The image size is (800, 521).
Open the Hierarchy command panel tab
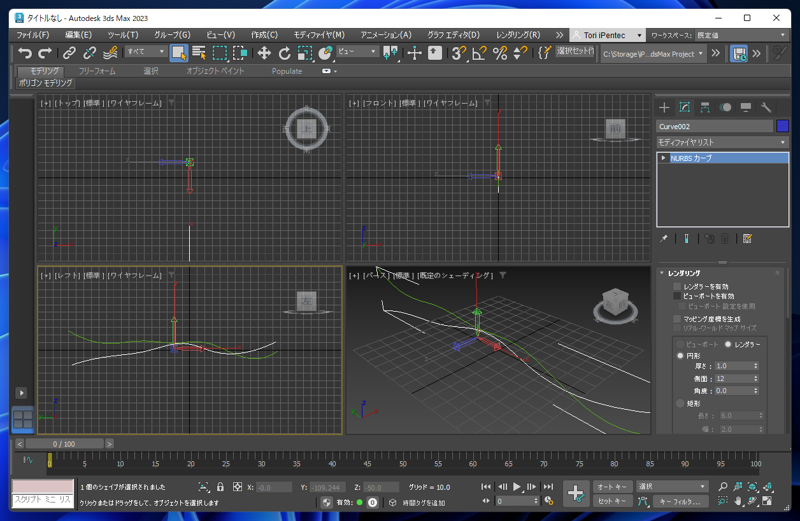click(x=705, y=107)
